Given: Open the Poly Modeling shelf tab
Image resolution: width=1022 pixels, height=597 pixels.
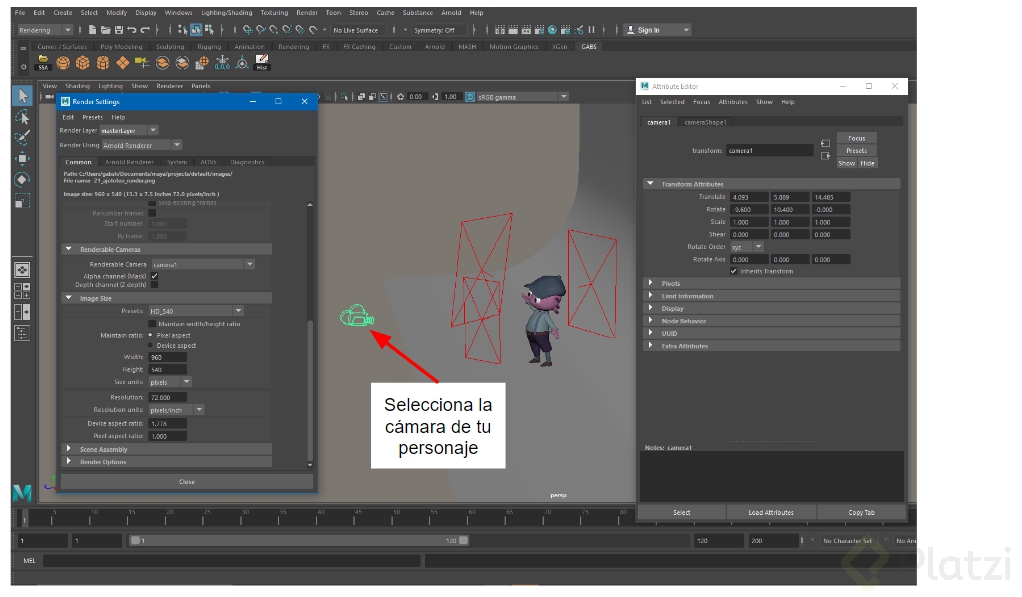Looking at the screenshot, I should tap(121, 47).
